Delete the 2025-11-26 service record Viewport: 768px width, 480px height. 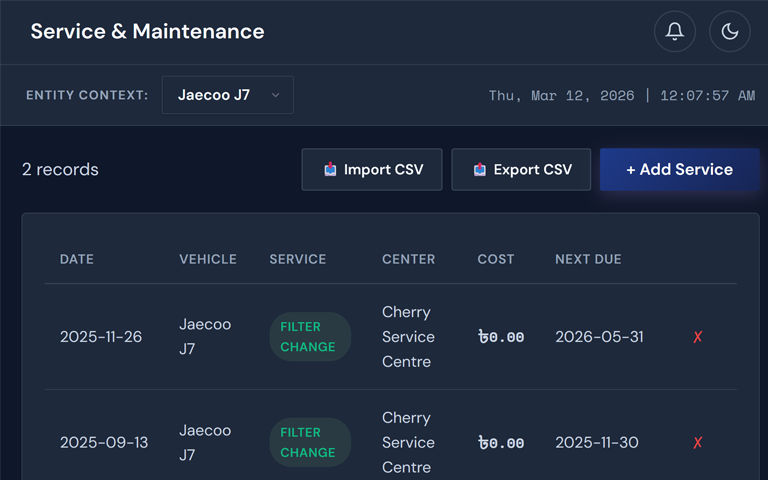(698, 337)
